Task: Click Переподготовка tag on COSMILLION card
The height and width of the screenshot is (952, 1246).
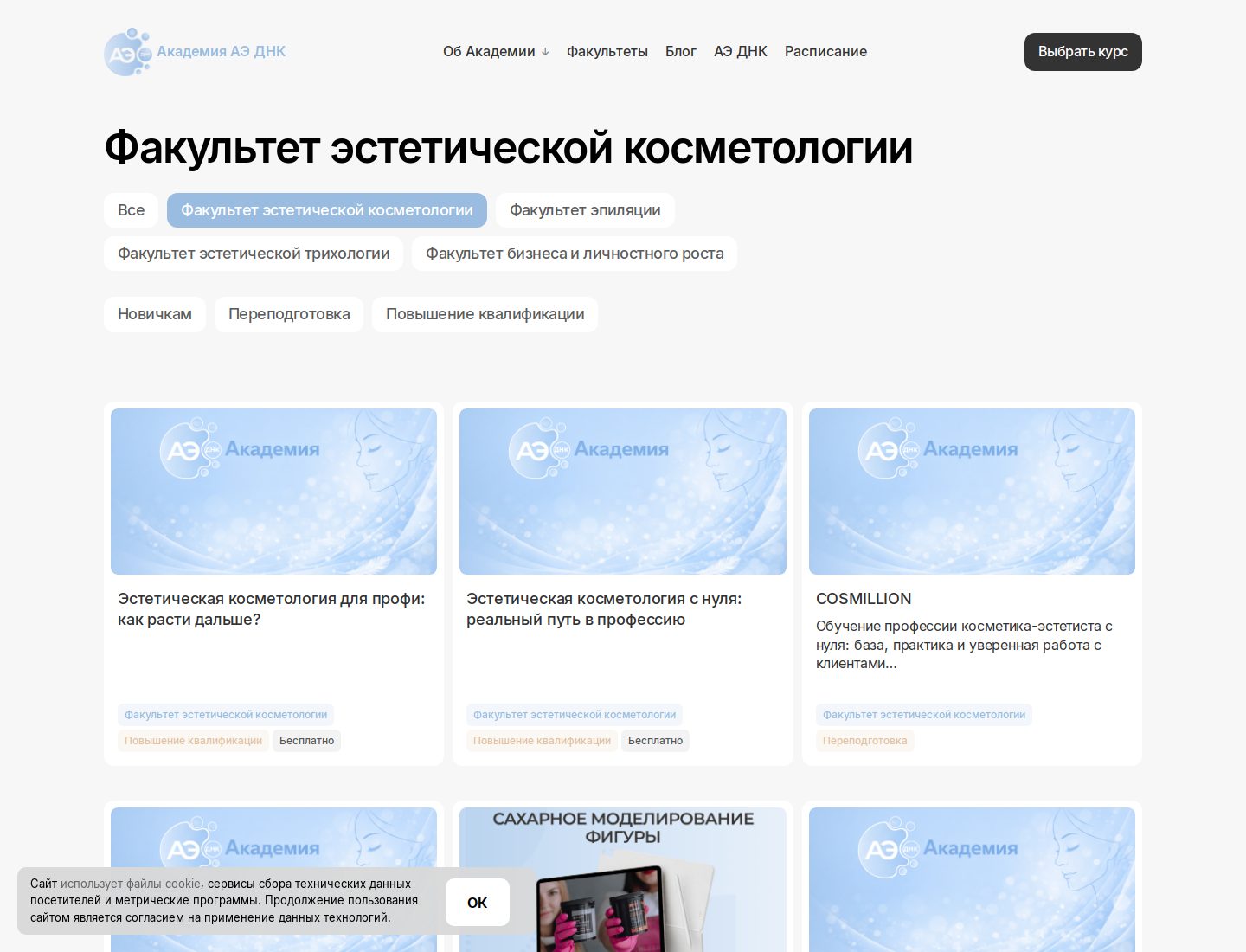Action: (x=865, y=741)
